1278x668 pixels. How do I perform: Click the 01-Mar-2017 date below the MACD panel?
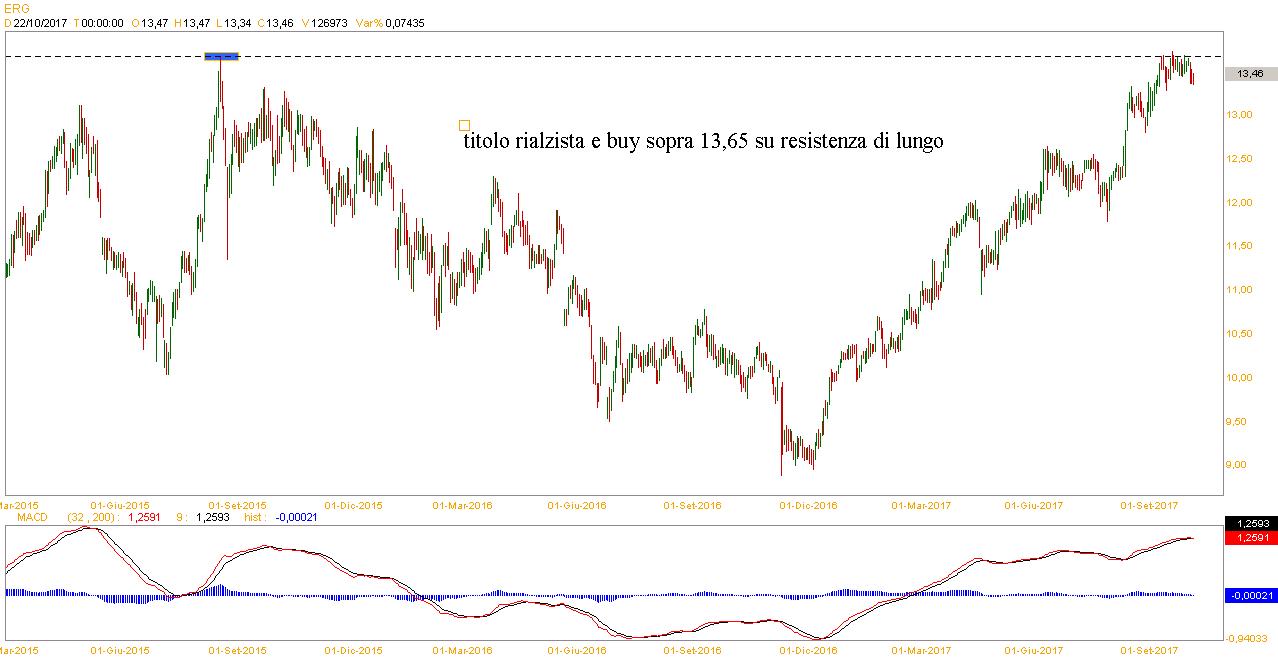pyautogui.click(x=921, y=651)
